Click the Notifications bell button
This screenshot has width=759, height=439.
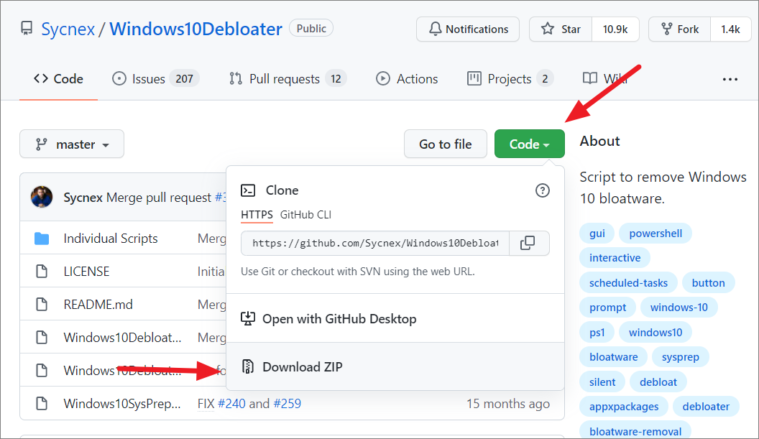(468, 29)
